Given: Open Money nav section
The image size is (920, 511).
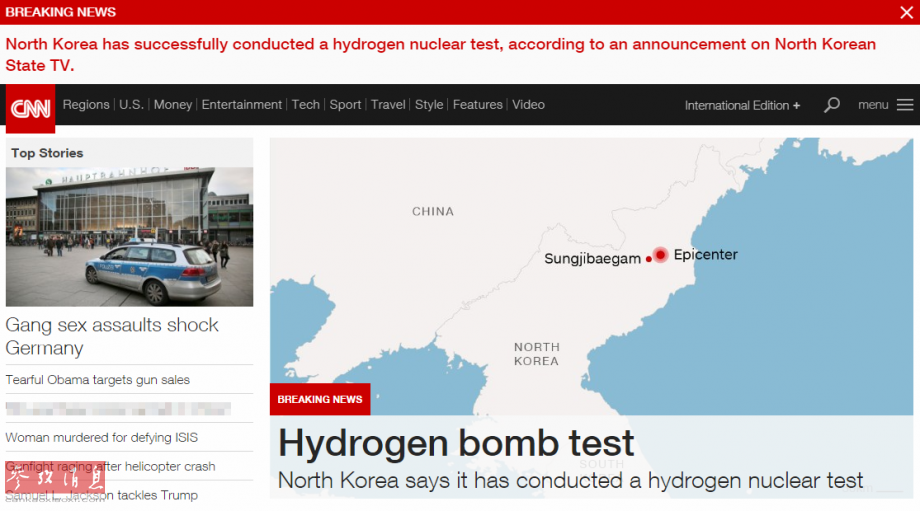Looking at the screenshot, I should [173, 104].
